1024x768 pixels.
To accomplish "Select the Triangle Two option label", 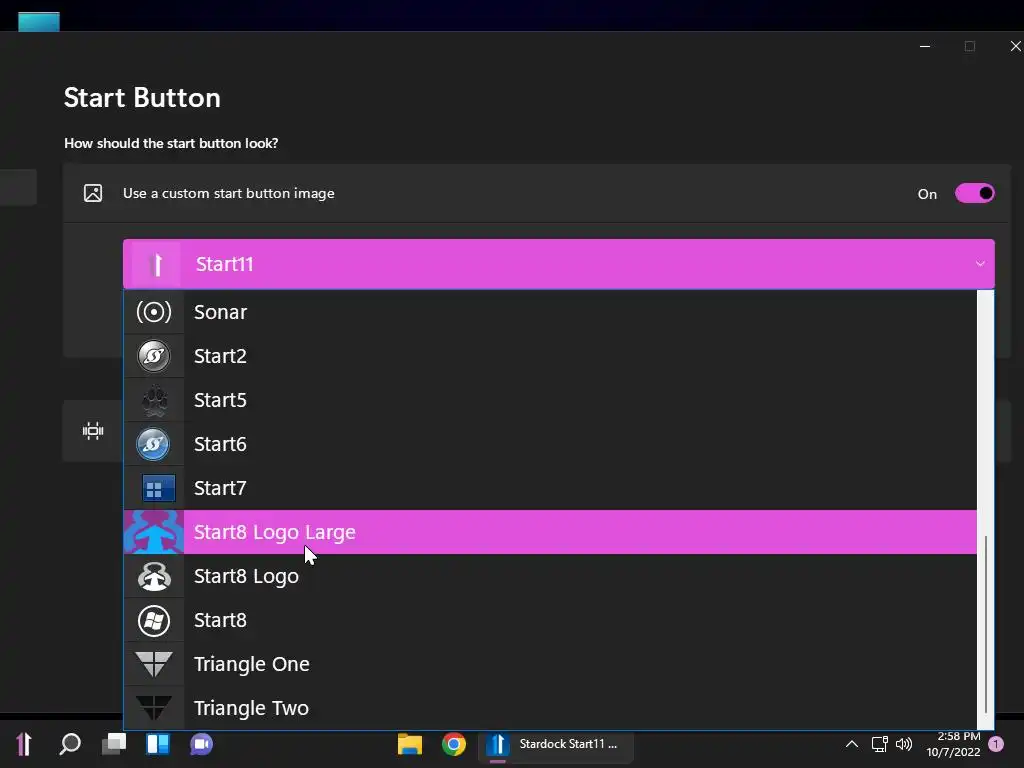I will pyautogui.click(x=251, y=708).
